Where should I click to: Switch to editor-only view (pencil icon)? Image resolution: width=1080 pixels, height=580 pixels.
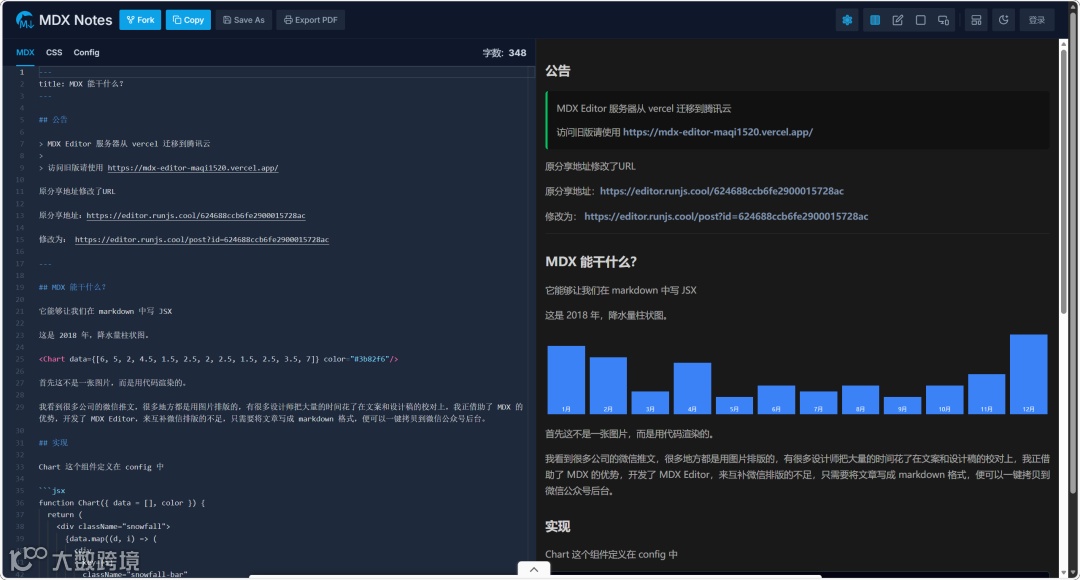point(897,20)
